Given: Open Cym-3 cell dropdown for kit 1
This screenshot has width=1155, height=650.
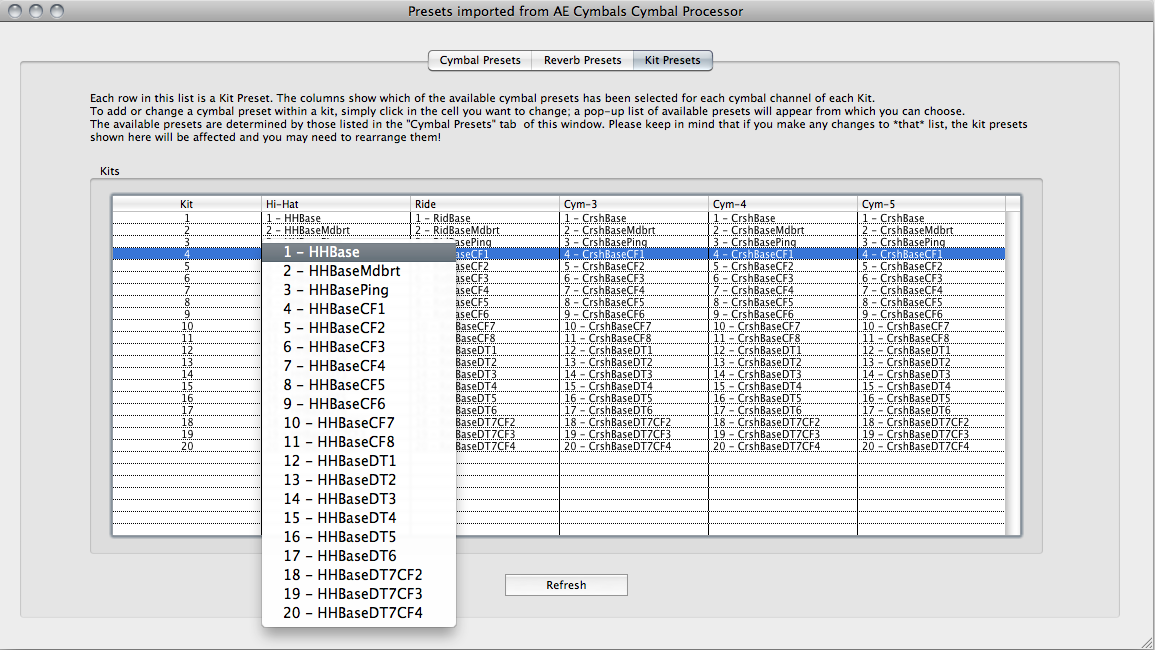Looking at the screenshot, I should [x=634, y=218].
